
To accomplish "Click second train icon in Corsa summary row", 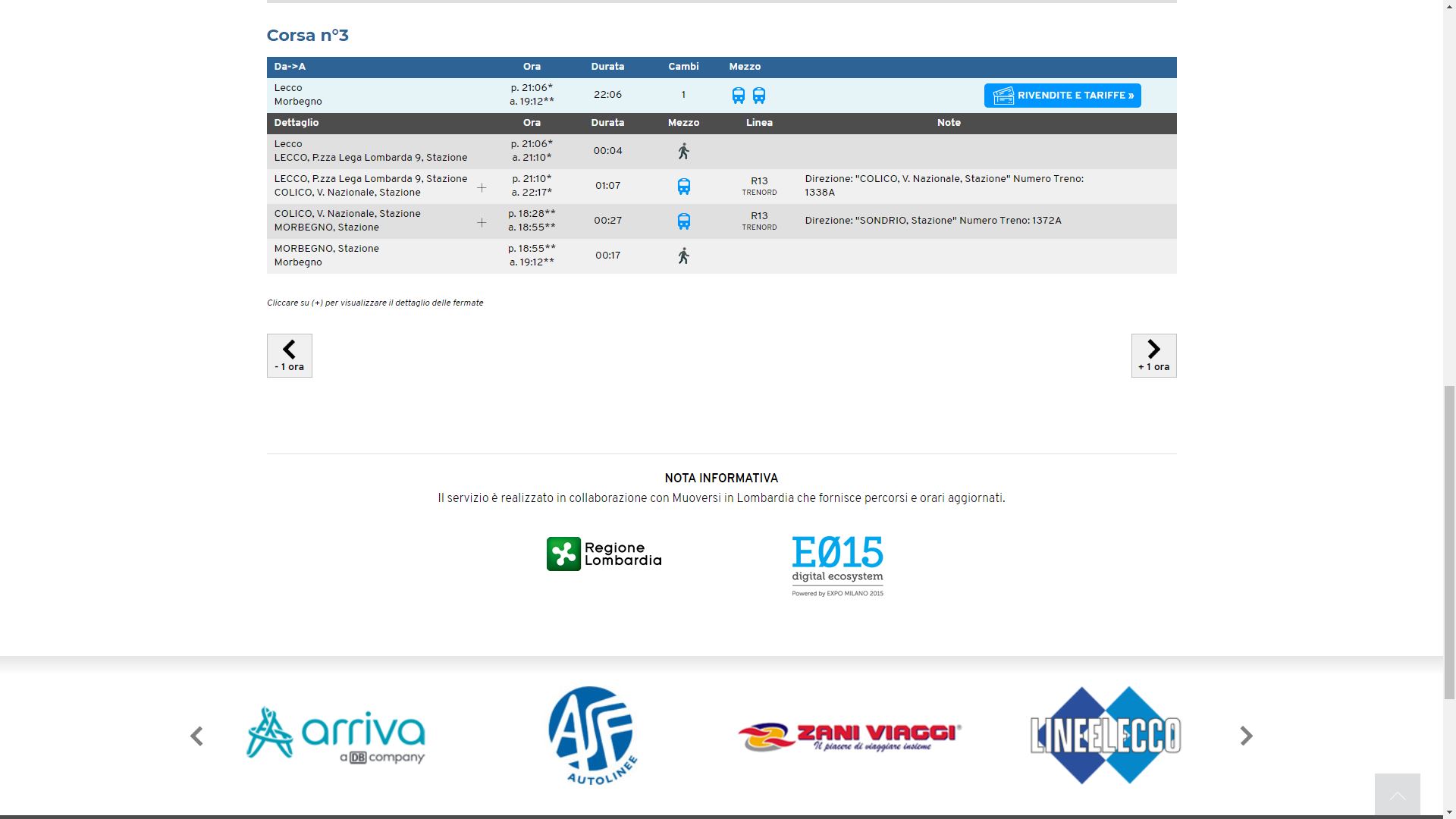I will 758,96.
